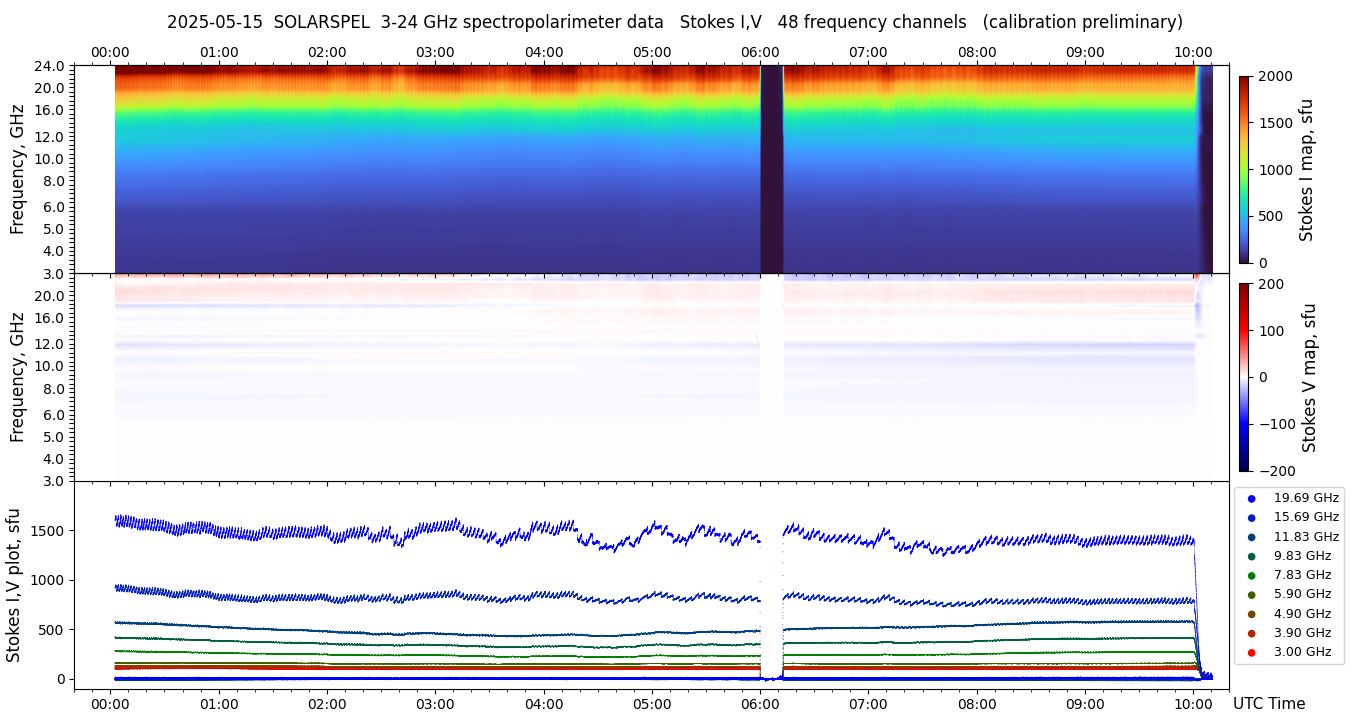This screenshot has width=1350, height=725.
Task: Click the dark data gap in Stokes I map
Action: [771, 170]
